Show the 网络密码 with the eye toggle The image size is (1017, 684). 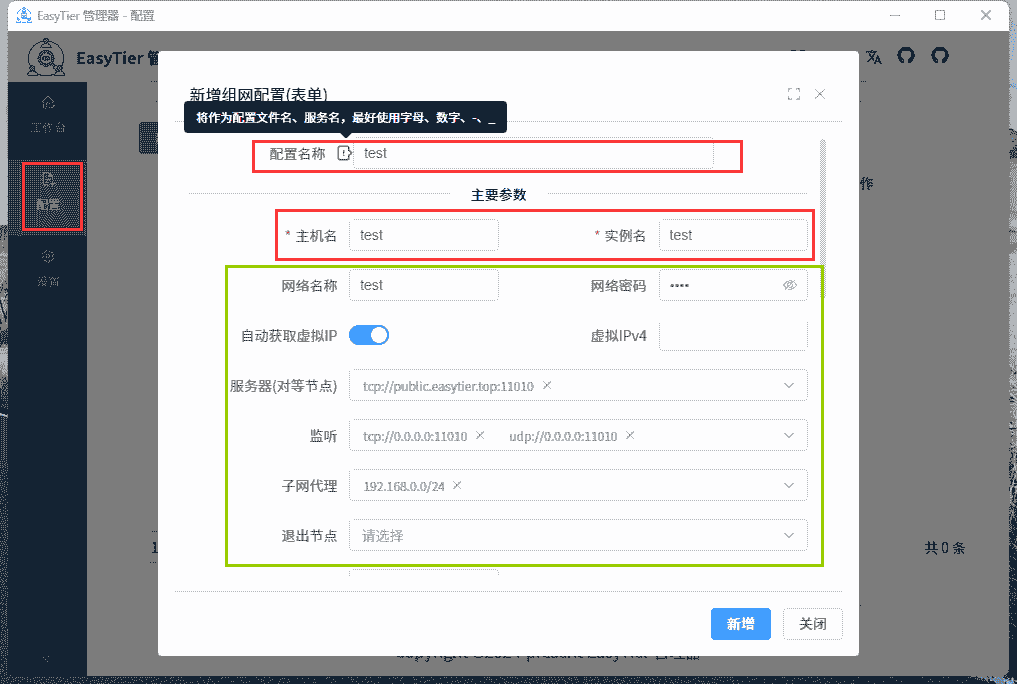pos(791,285)
